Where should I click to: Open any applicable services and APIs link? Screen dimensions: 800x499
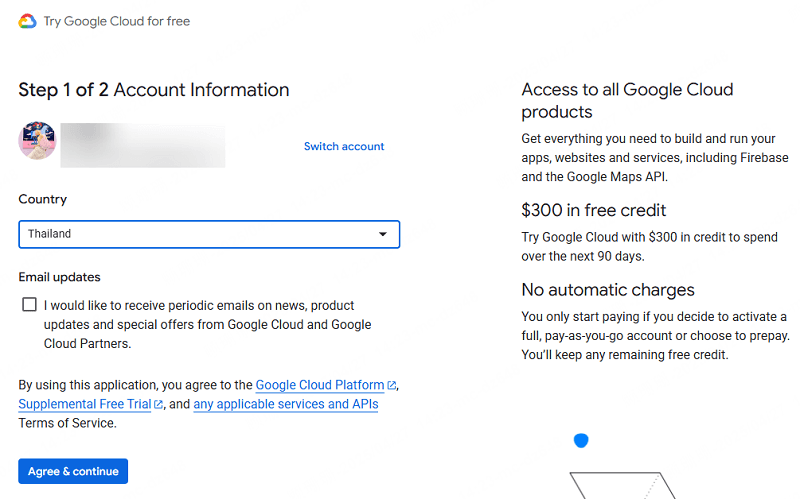point(286,404)
